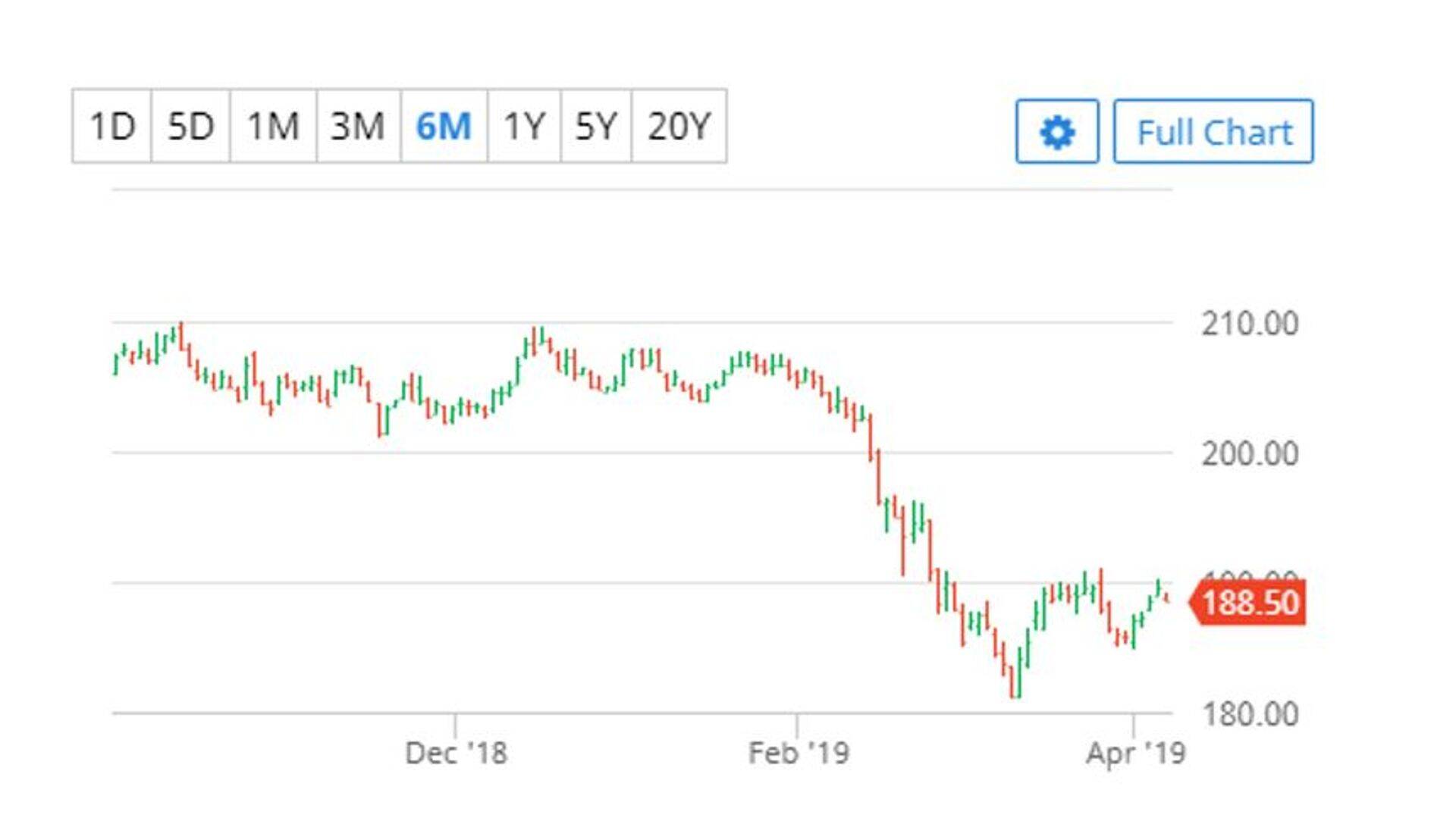1456x837 pixels.
Task: Select the 1D time range
Action: [x=112, y=126]
